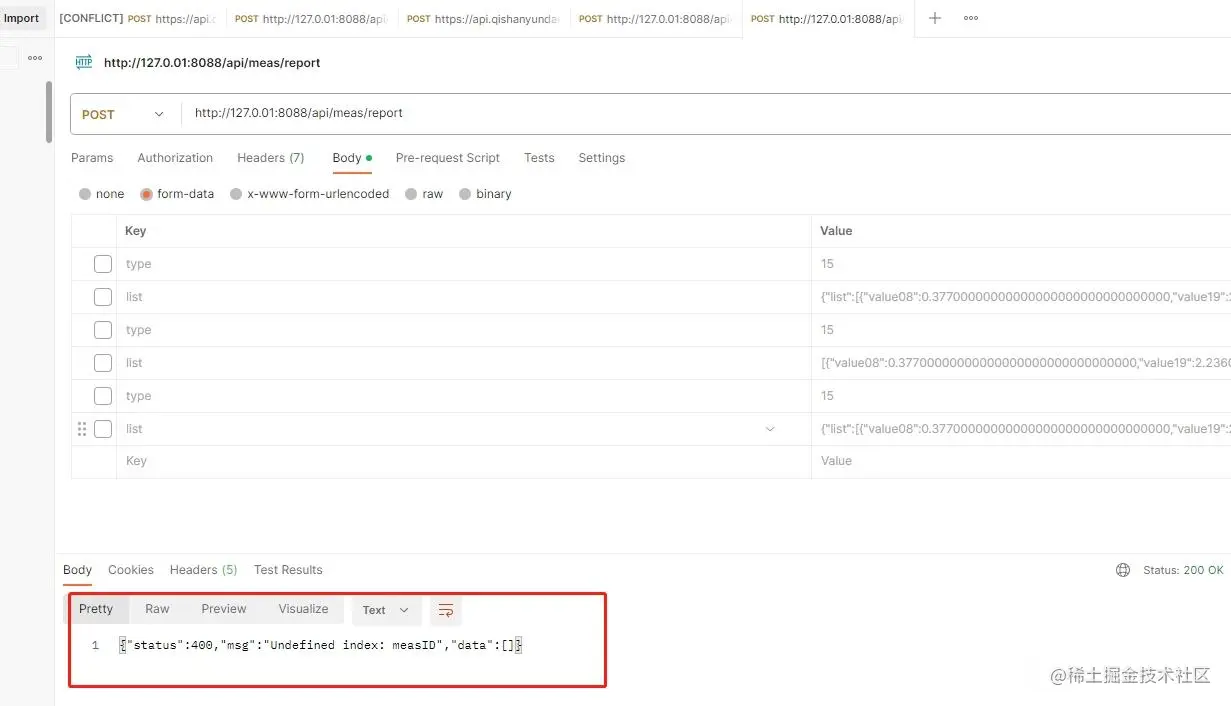Click the response text with Undefined index: measID

[321, 645]
